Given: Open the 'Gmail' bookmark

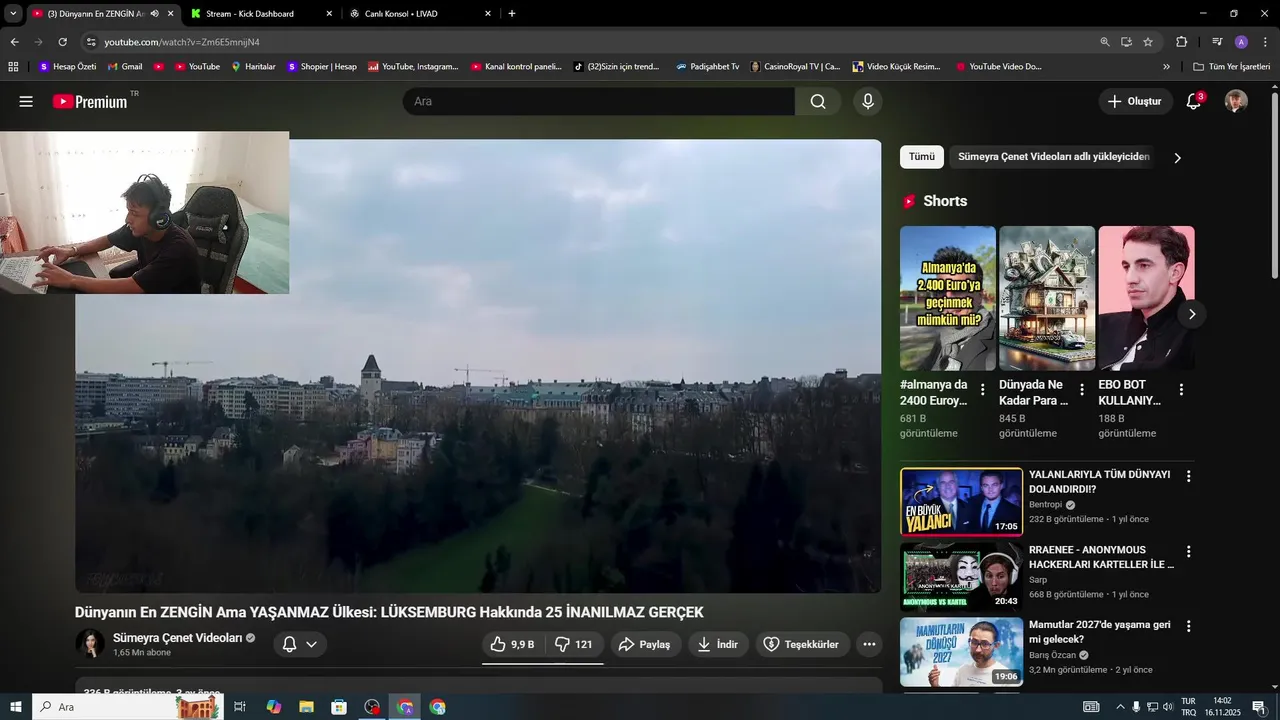Looking at the screenshot, I should (125, 67).
